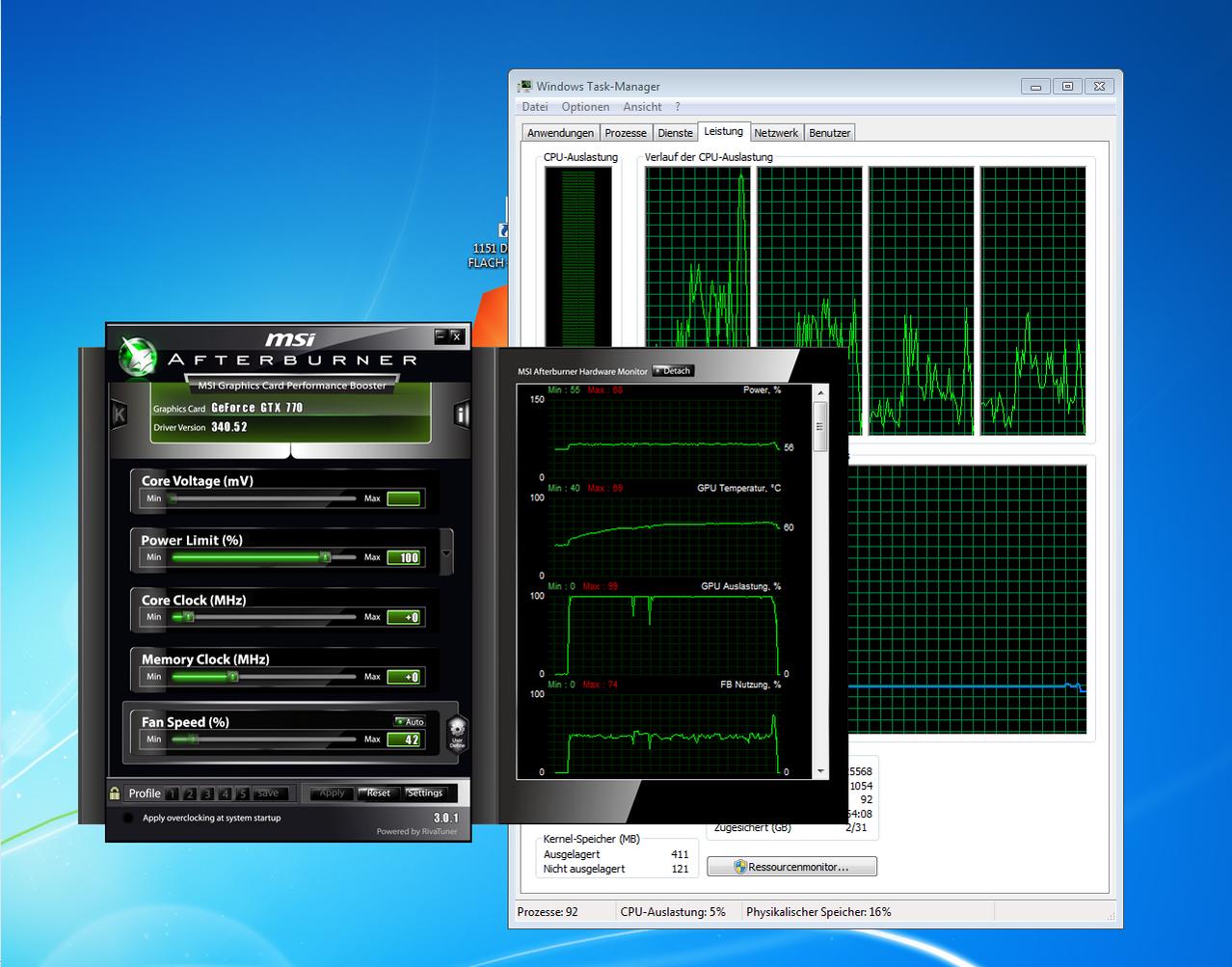Image resolution: width=1232 pixels, height=967 pixels.
Task: Maximize the Task-Manager window
Action: [x=1067, y=87]
